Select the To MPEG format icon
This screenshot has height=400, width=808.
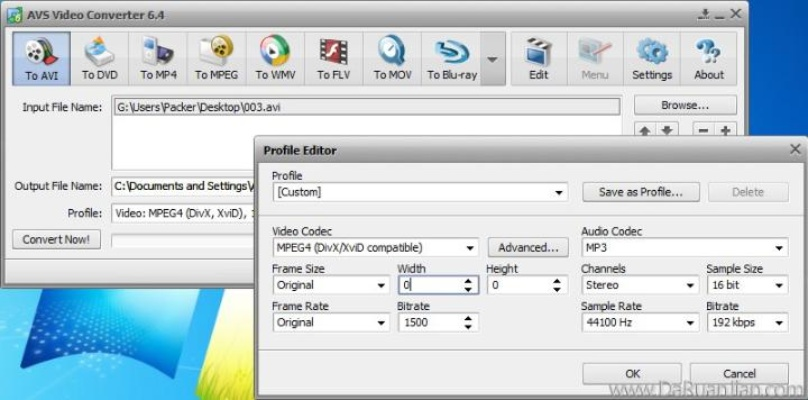point(216,59)
